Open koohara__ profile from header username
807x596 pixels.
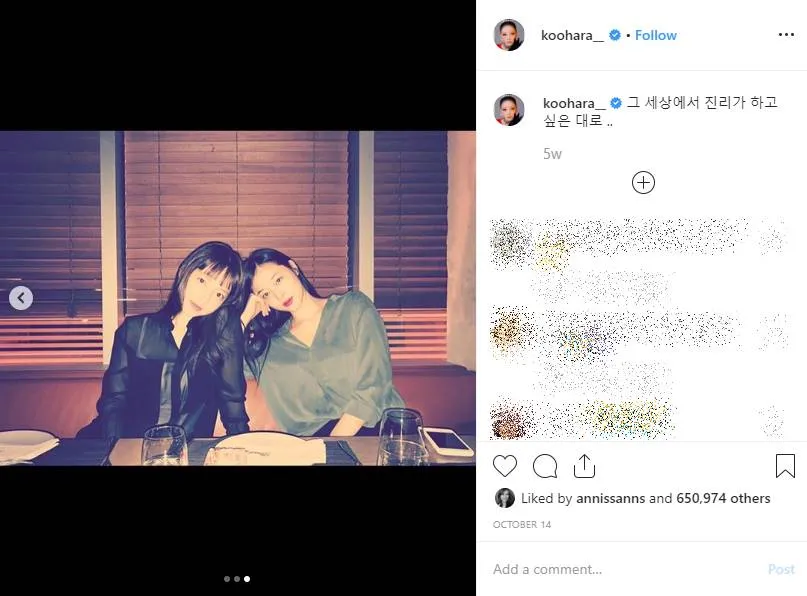(x=572, y=35)
